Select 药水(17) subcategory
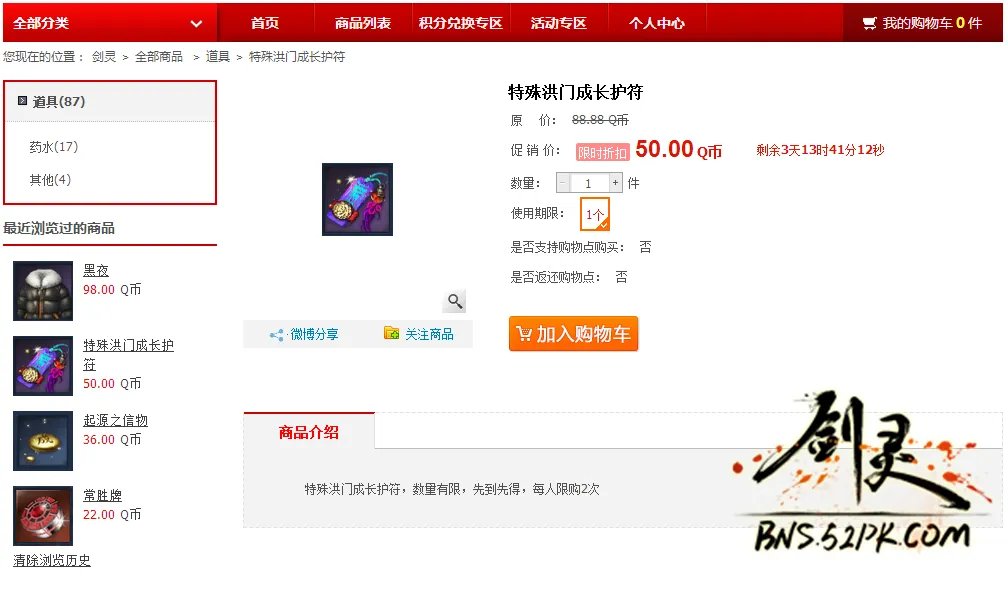The image size is (1008, 597). (54, 147)
